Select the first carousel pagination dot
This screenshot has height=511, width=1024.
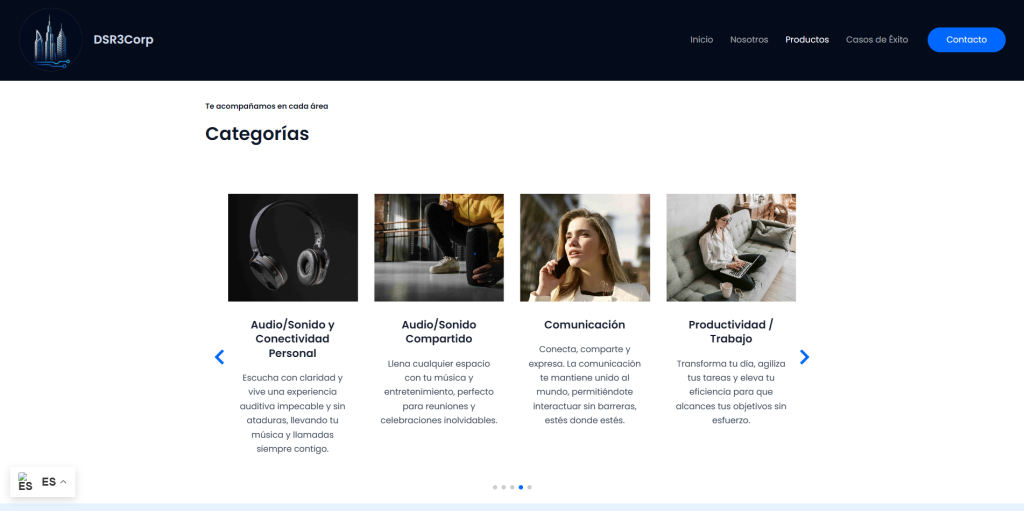[495, 487]
